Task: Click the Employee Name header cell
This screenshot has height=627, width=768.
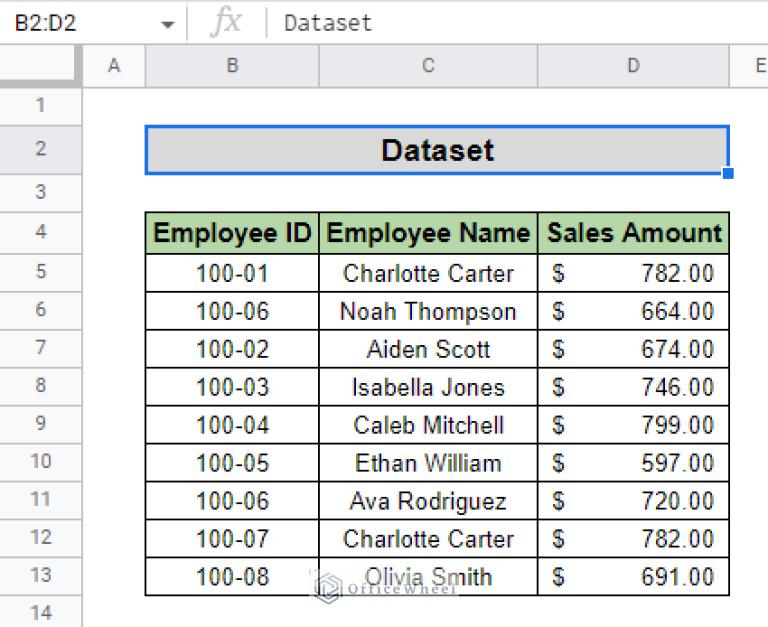Action: [428, 233]
